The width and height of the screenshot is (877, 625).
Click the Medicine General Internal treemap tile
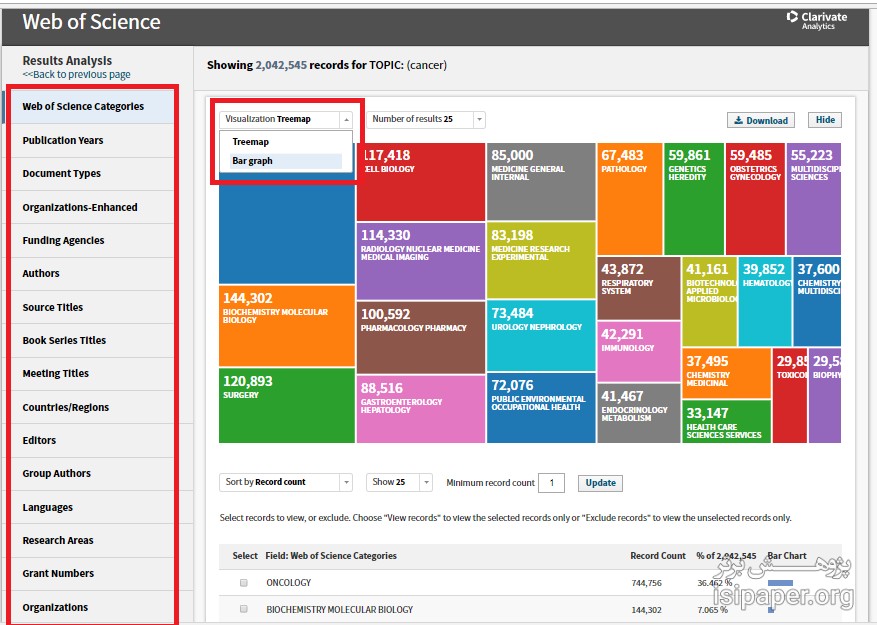click(541, 182)
